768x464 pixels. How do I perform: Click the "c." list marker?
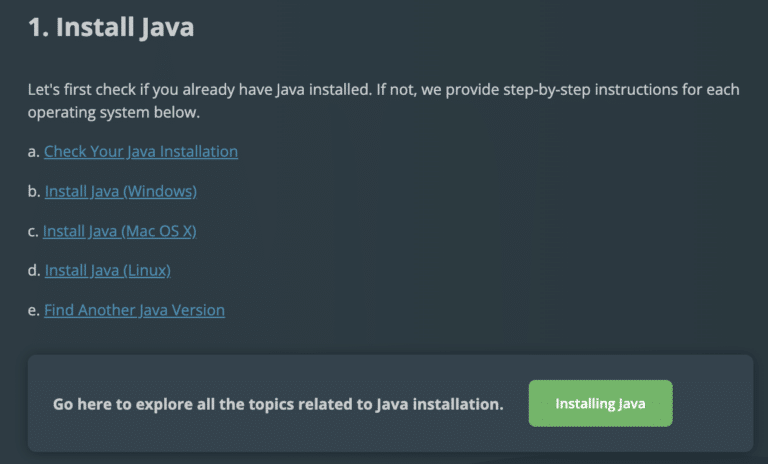pos(33,231)
